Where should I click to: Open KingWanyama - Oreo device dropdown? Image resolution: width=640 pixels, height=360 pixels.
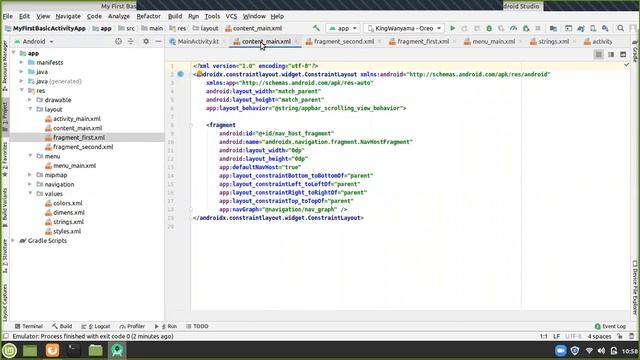click(404, 28)
